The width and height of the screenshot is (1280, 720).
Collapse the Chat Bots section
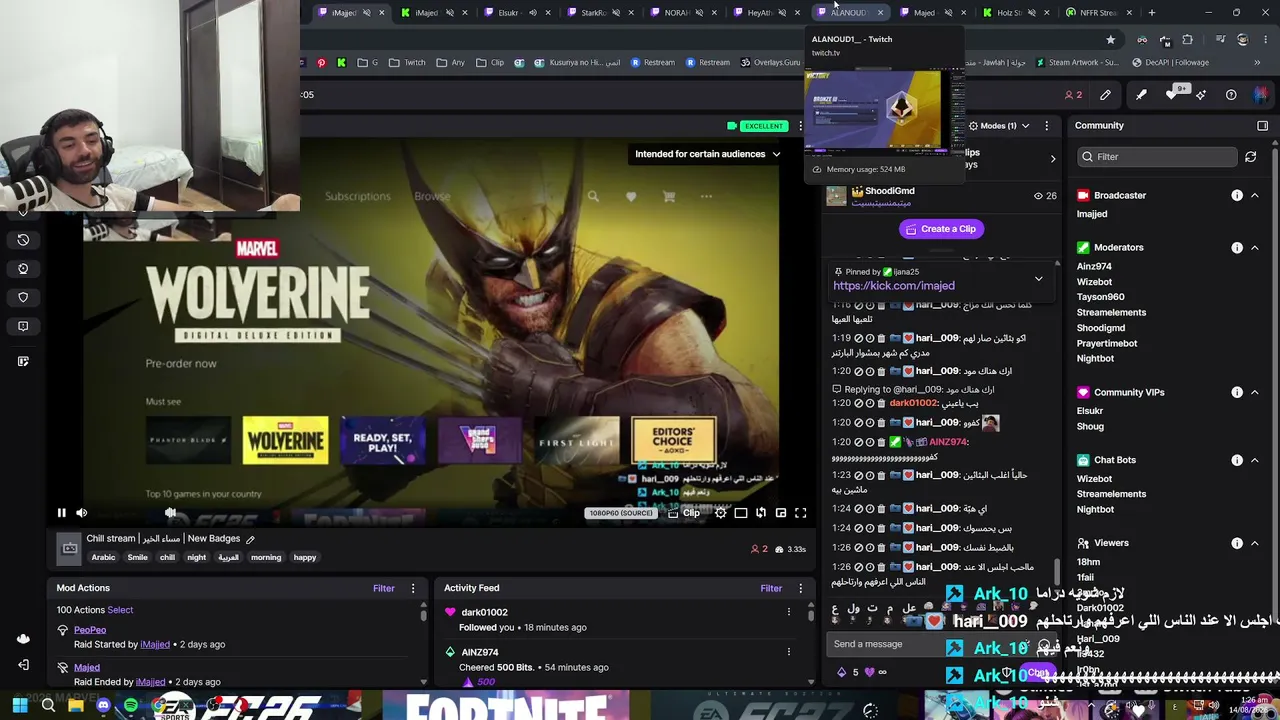[x=1254, y=460]
